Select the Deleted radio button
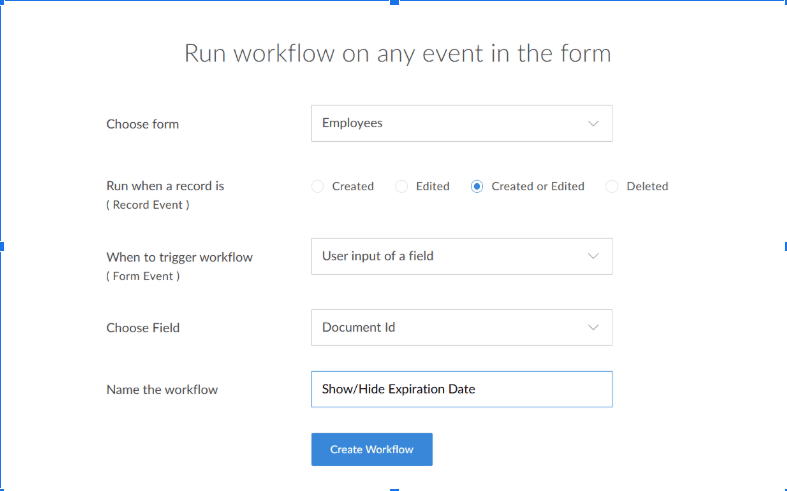 [612, 186]
